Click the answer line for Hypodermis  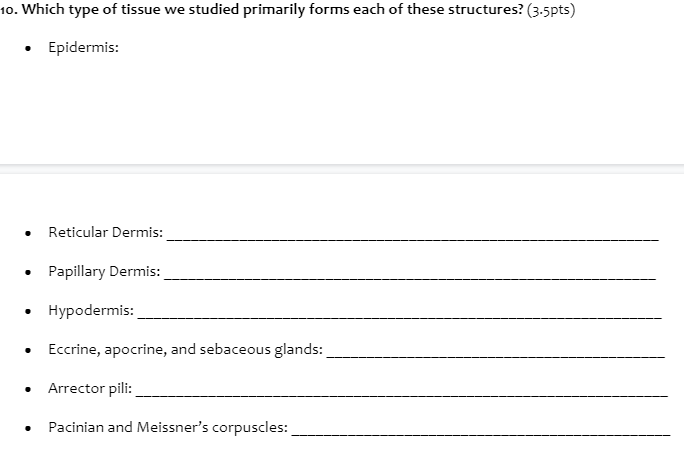[x=400, y=316]
